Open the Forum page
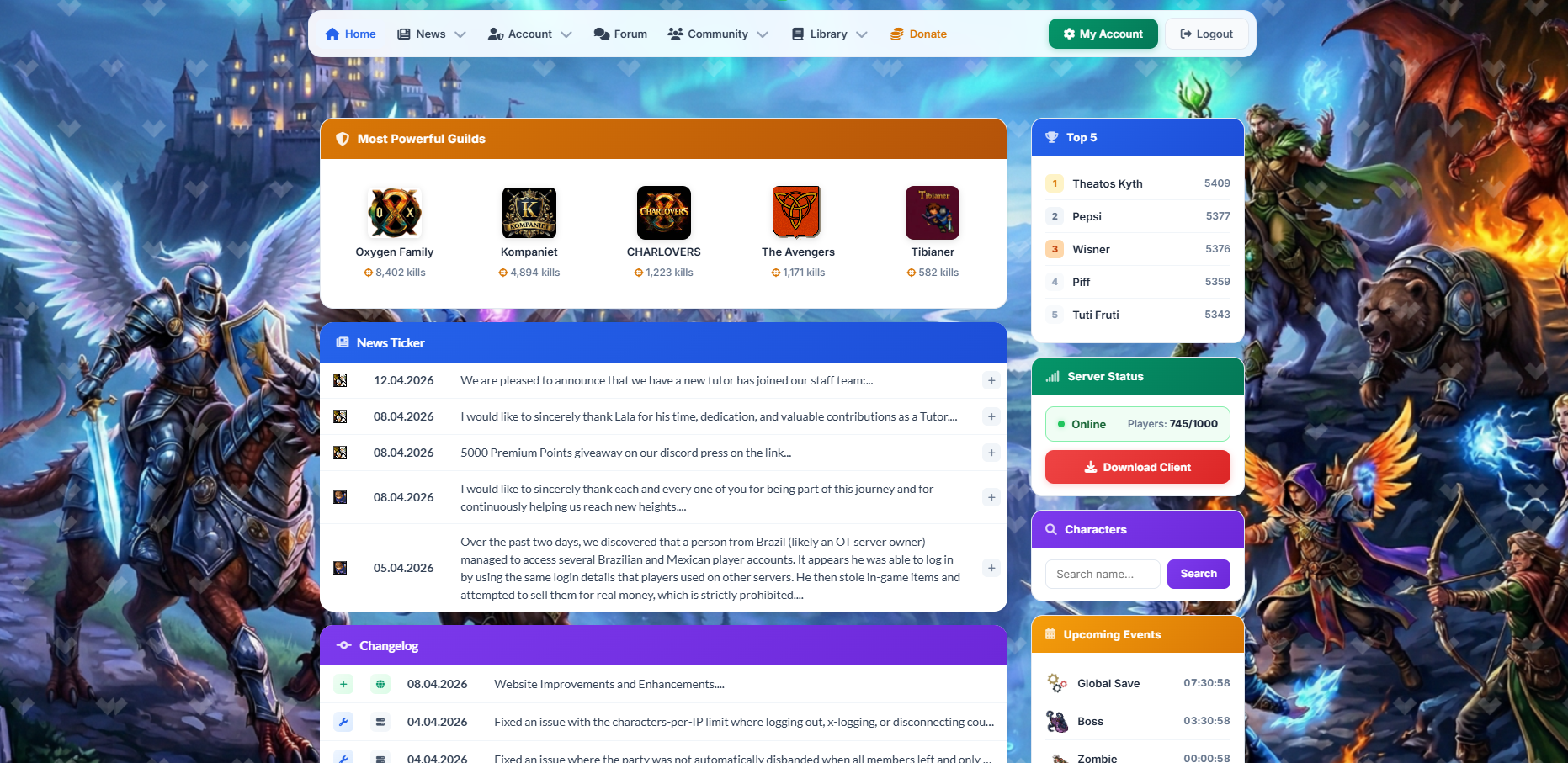The width and height of the screenshot is (1568, 763). tap(620, 34)
